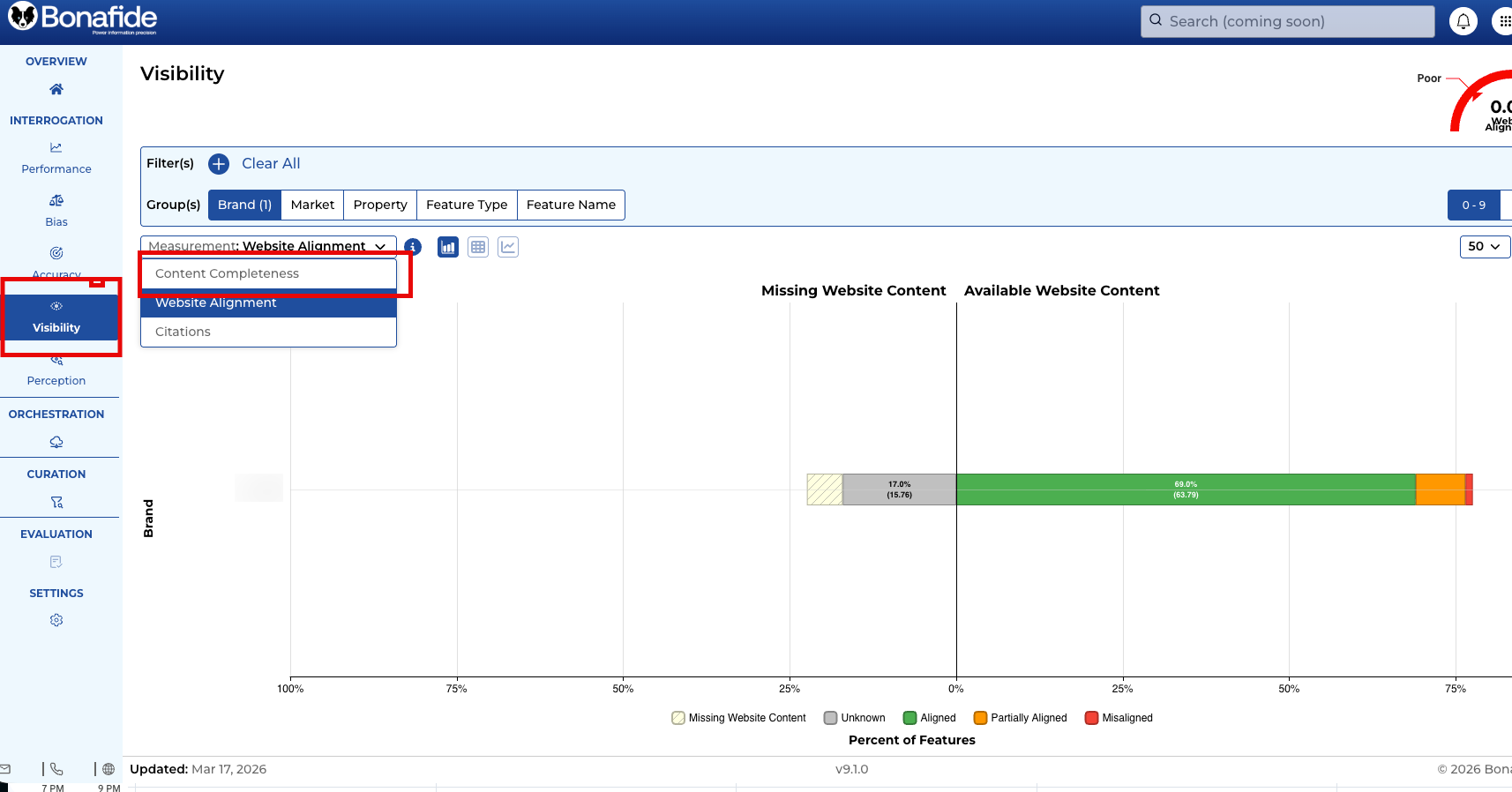Open the Measurement dropdown
This screenshot has height=792, width=1512.
268,246
